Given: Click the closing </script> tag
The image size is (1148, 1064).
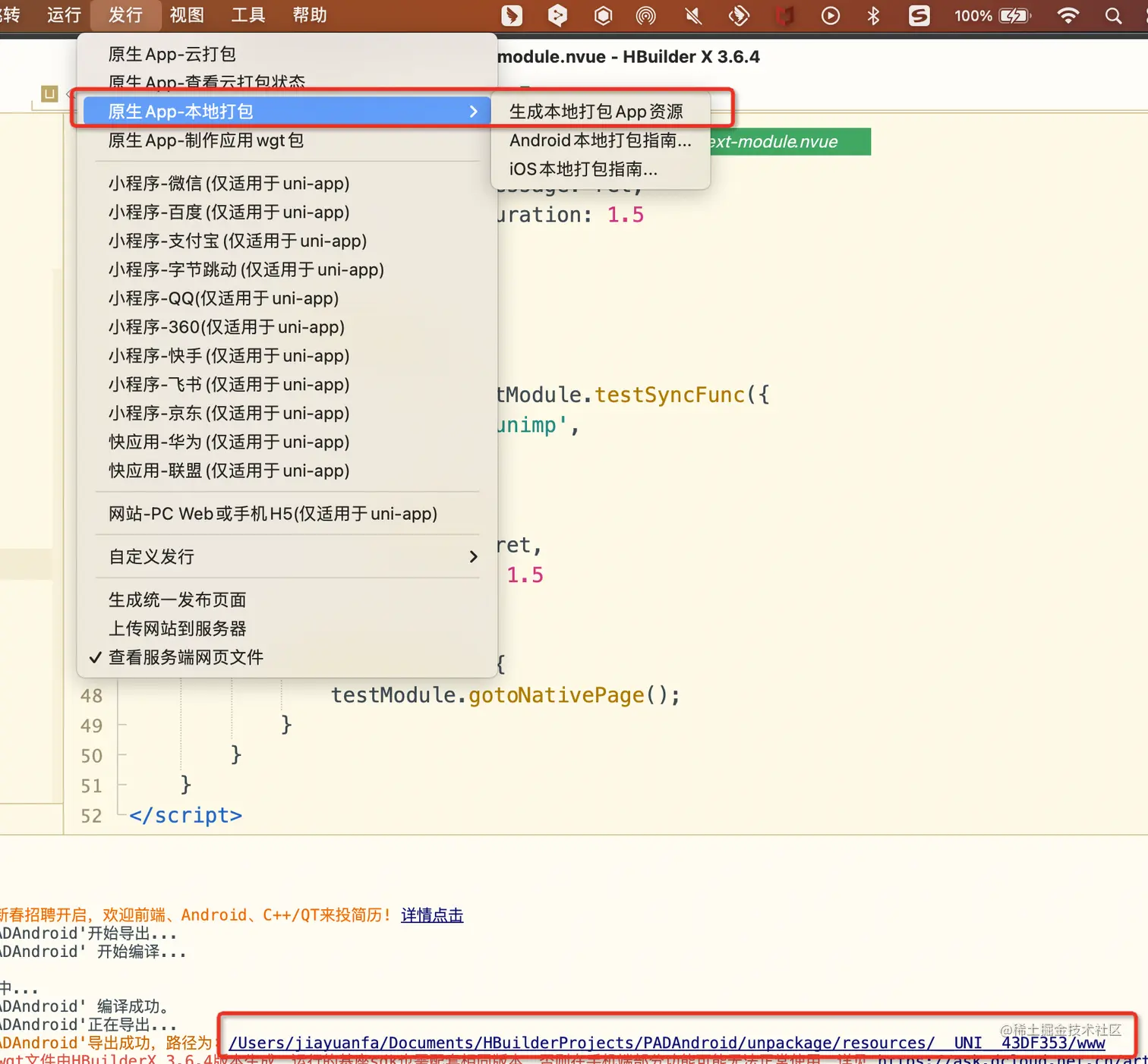Looking at the screenshot, I should click(185, 816).
